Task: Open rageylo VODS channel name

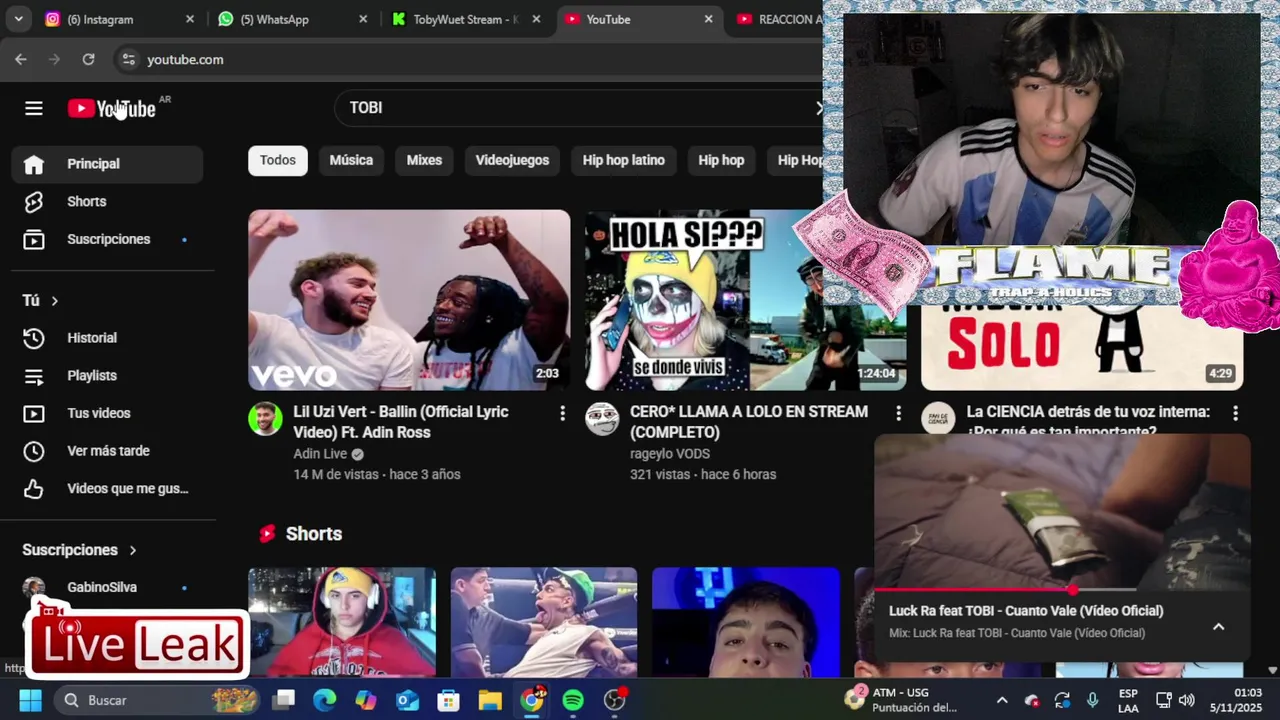Action: [670, 454]
